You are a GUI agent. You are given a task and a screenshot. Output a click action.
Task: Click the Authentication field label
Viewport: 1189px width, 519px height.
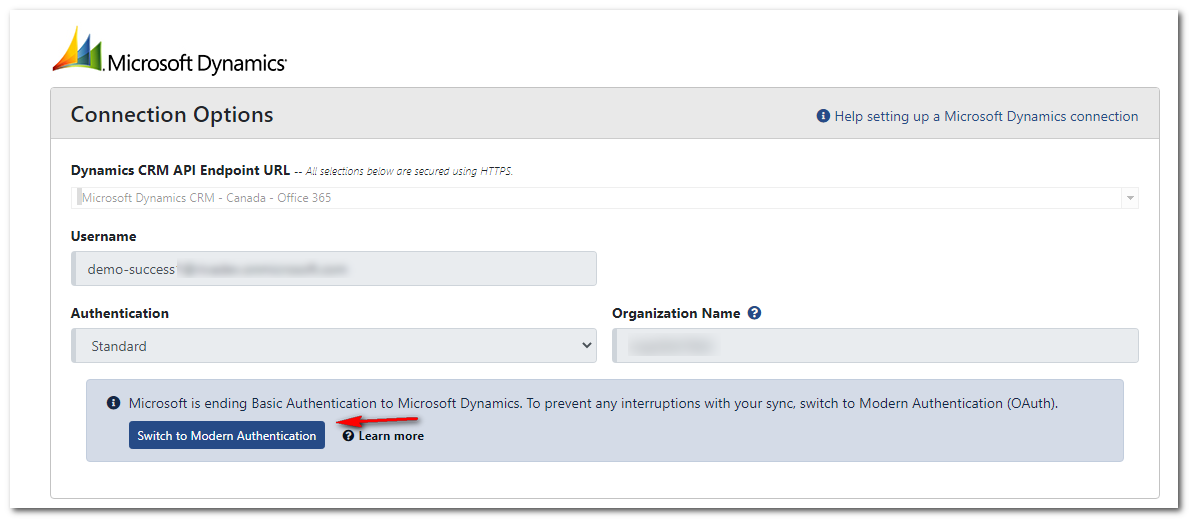pyautogui.click(x=119, y=313)
